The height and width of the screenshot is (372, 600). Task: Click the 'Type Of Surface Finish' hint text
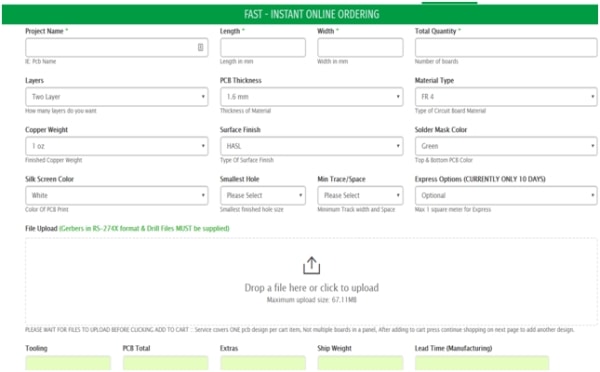247,160
